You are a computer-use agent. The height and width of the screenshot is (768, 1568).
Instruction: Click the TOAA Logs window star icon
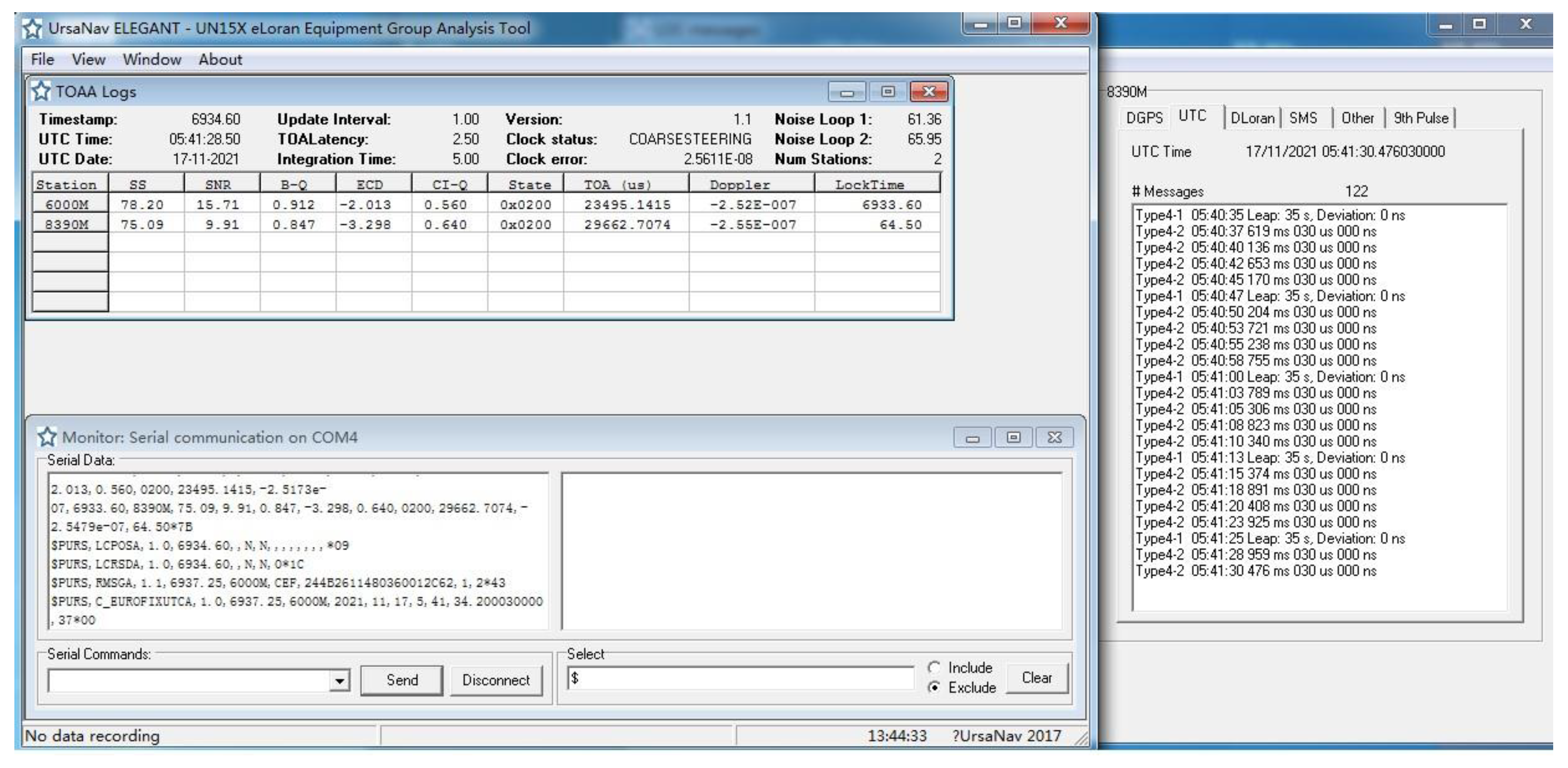pos(41,91)
